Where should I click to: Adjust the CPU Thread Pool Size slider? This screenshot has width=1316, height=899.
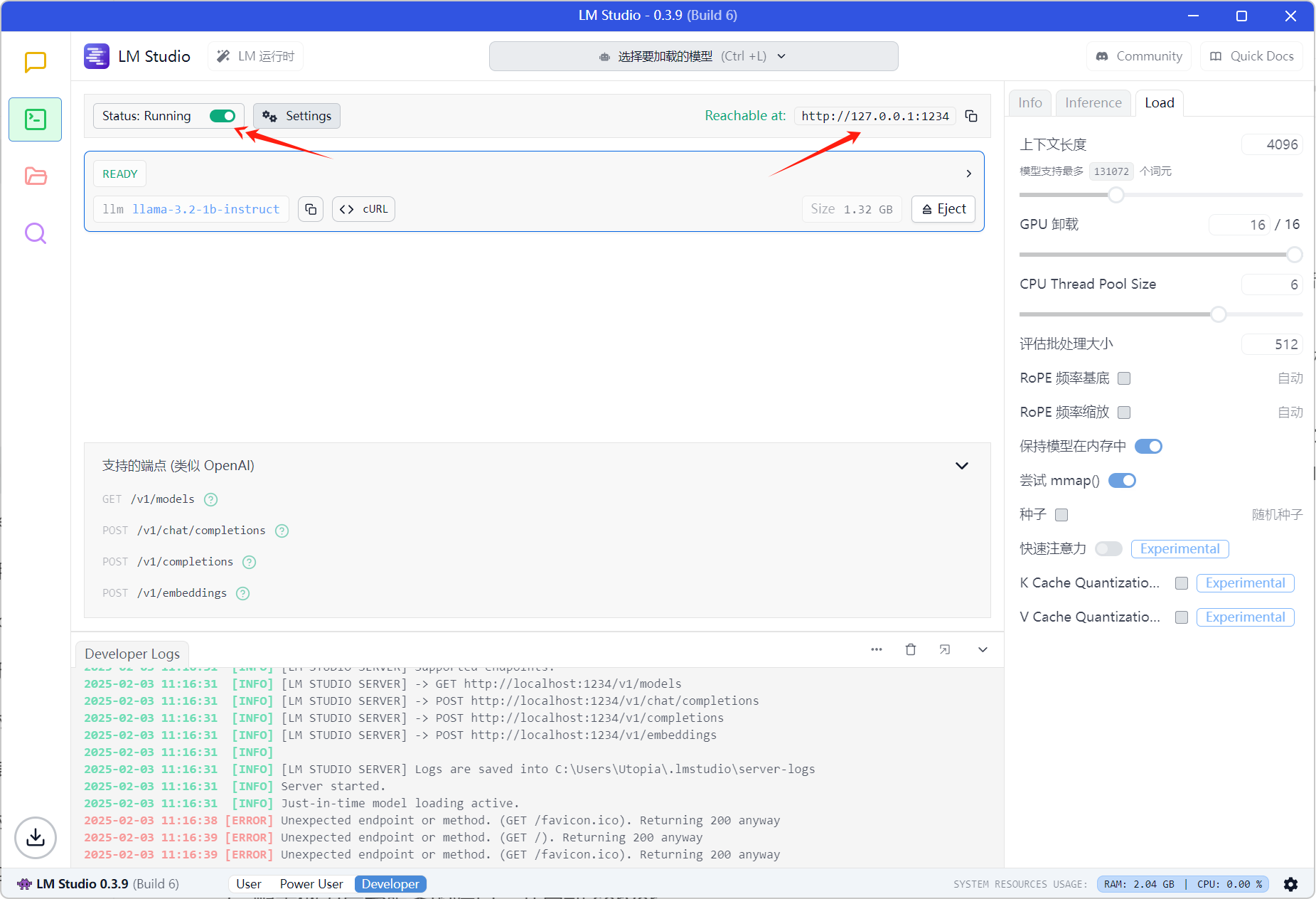click(x=1219, y=314)
